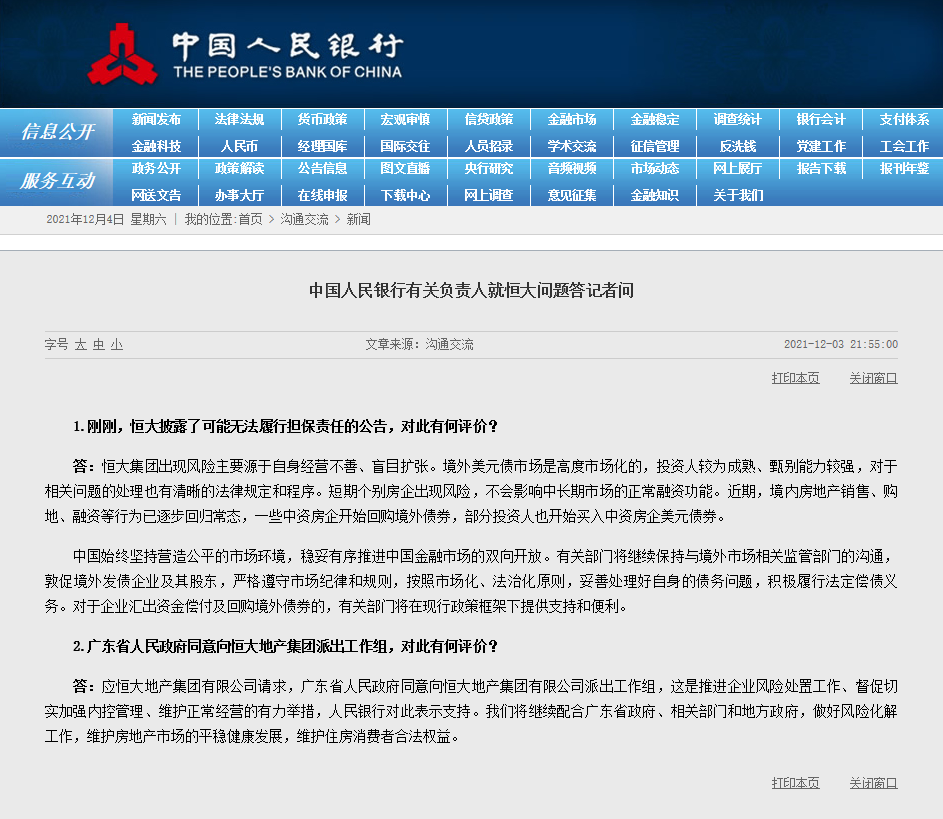Open 金融市场 navigation item
Screen dimensions: 943x819
(x=572, y=119)
